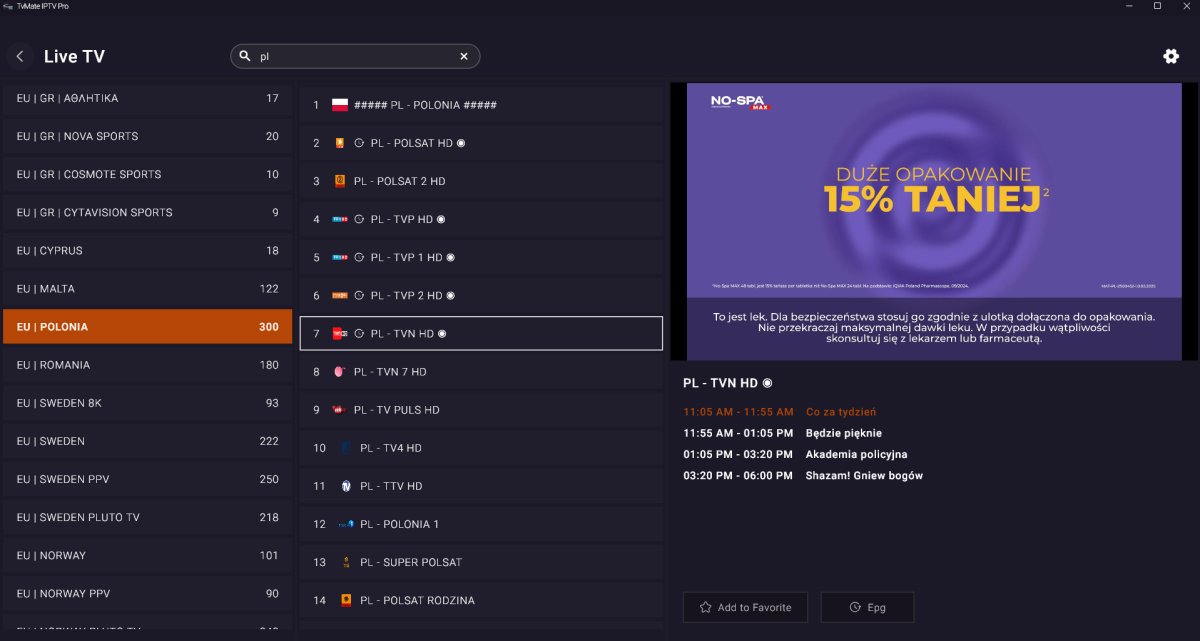
Task: Click the back arrow next to Live TV
Action: pos(20,57)
